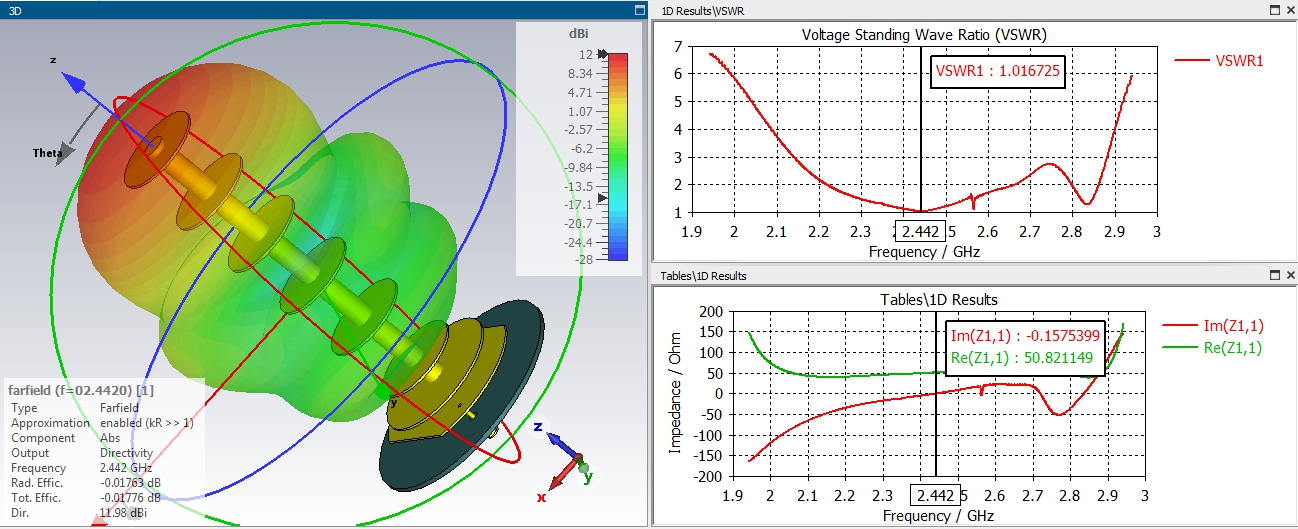
Task: Click the Theta angle arrow label
Action: [48, 153]
